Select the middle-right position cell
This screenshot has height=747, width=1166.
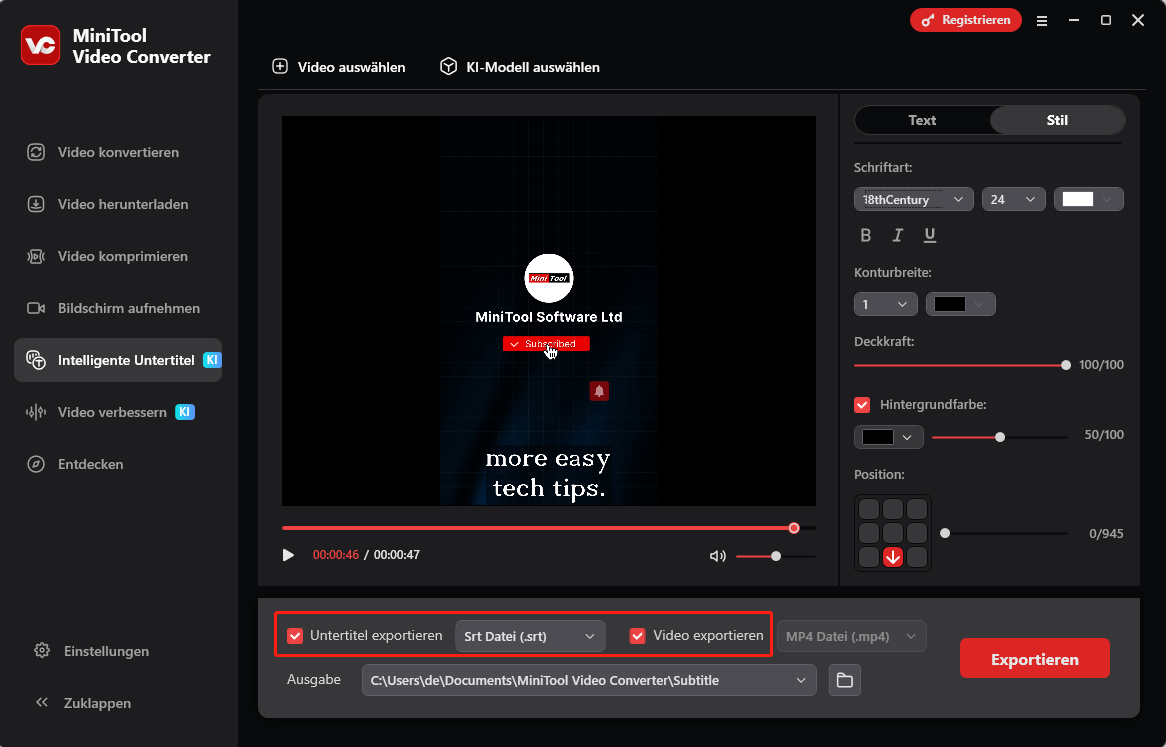point(917,533)
